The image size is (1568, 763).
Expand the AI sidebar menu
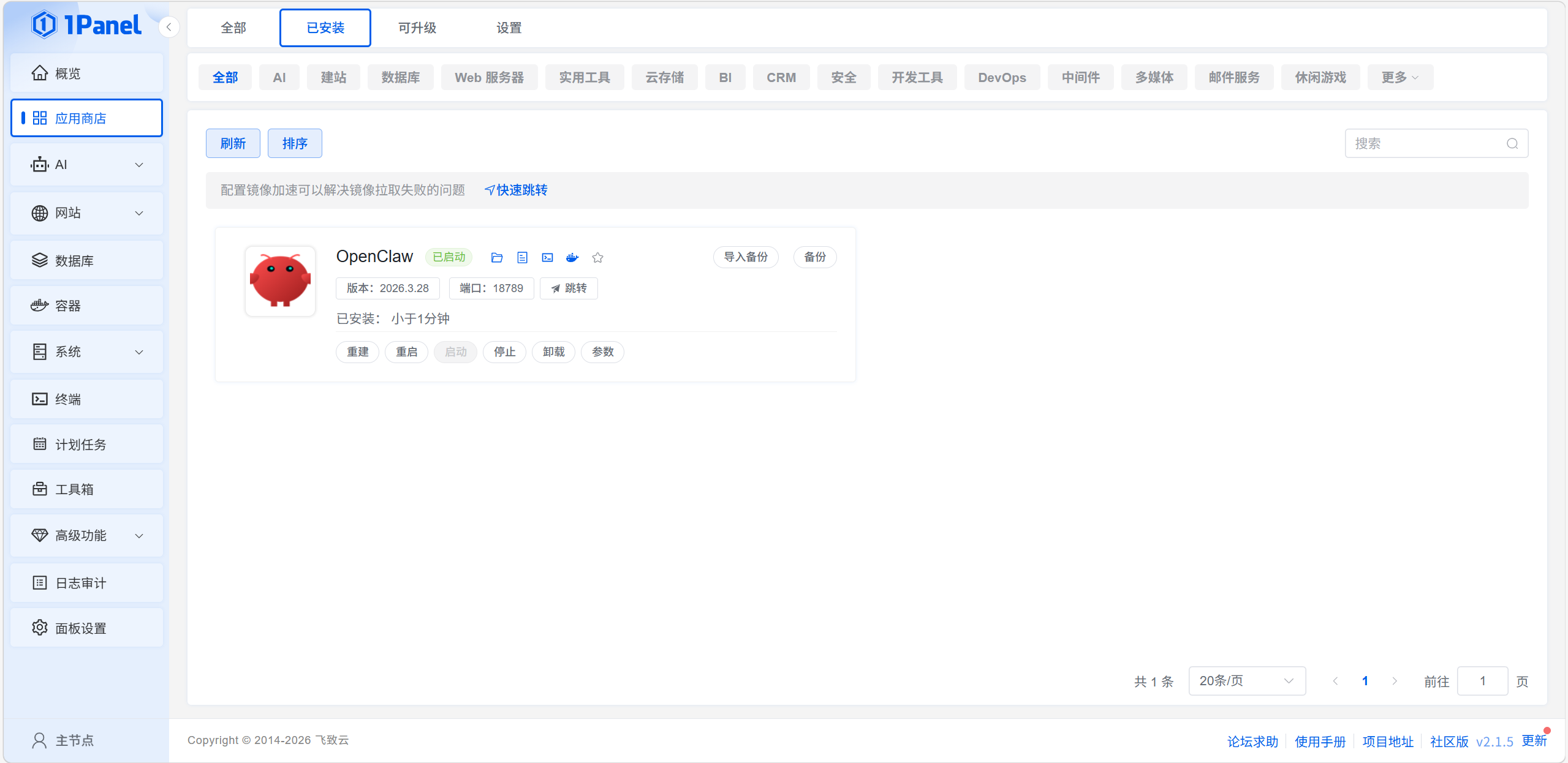[86, 165]
